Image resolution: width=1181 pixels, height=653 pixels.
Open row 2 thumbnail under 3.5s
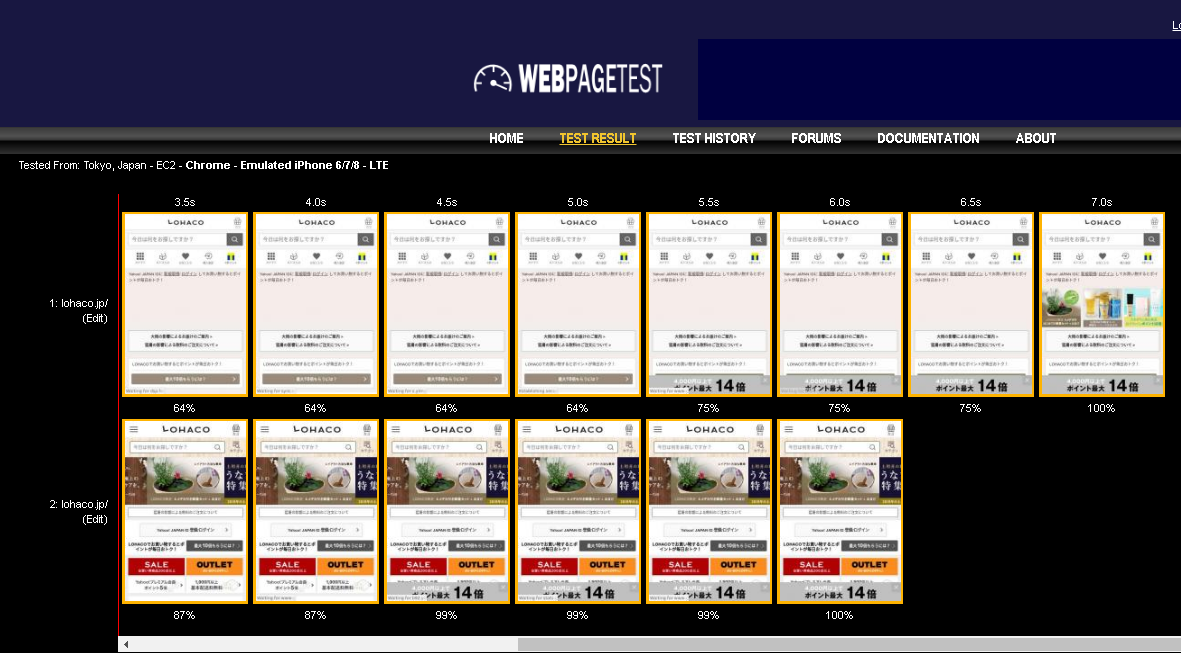click(185, 511)
